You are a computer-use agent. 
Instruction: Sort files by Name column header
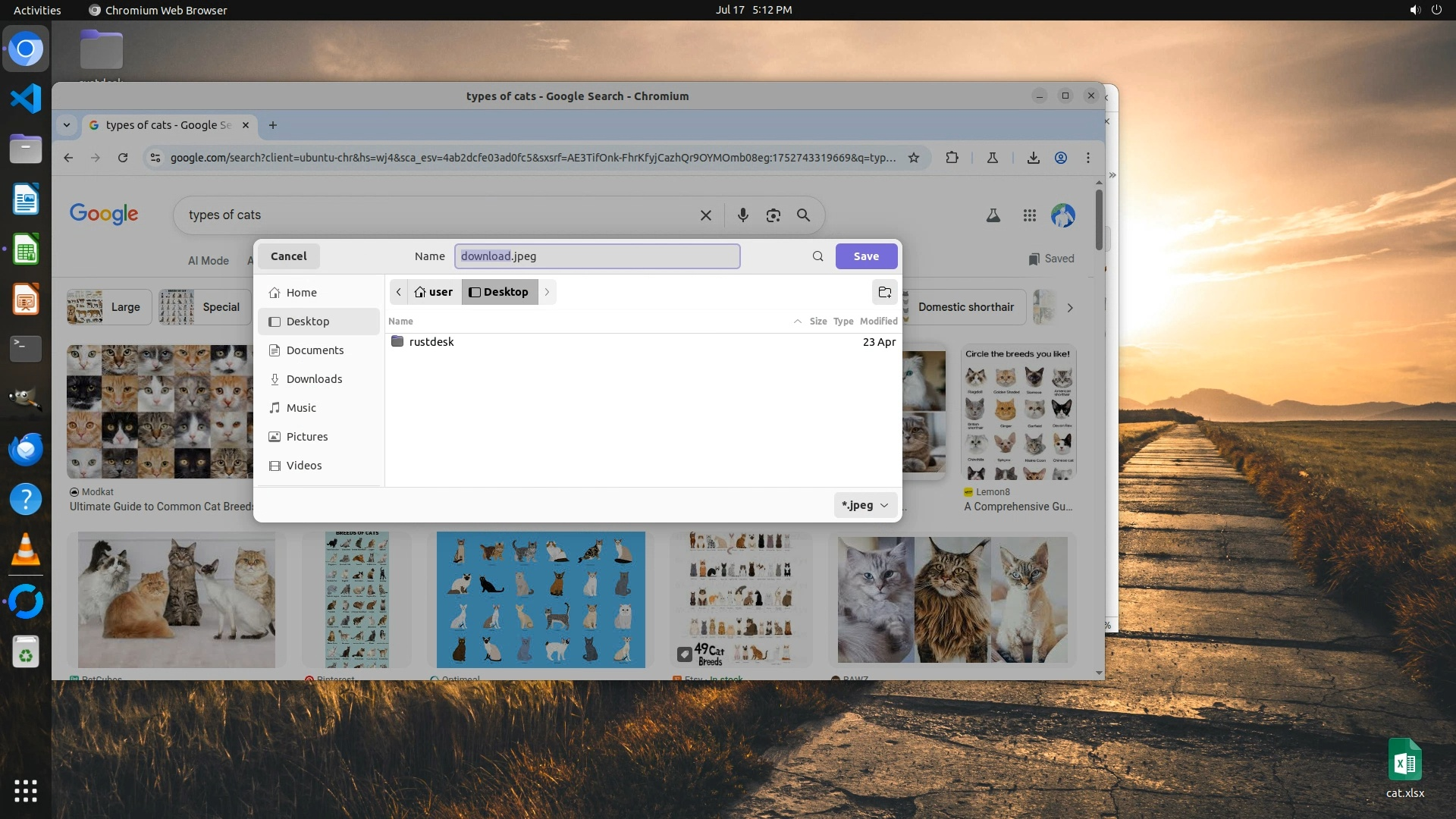tap(401, 322)
